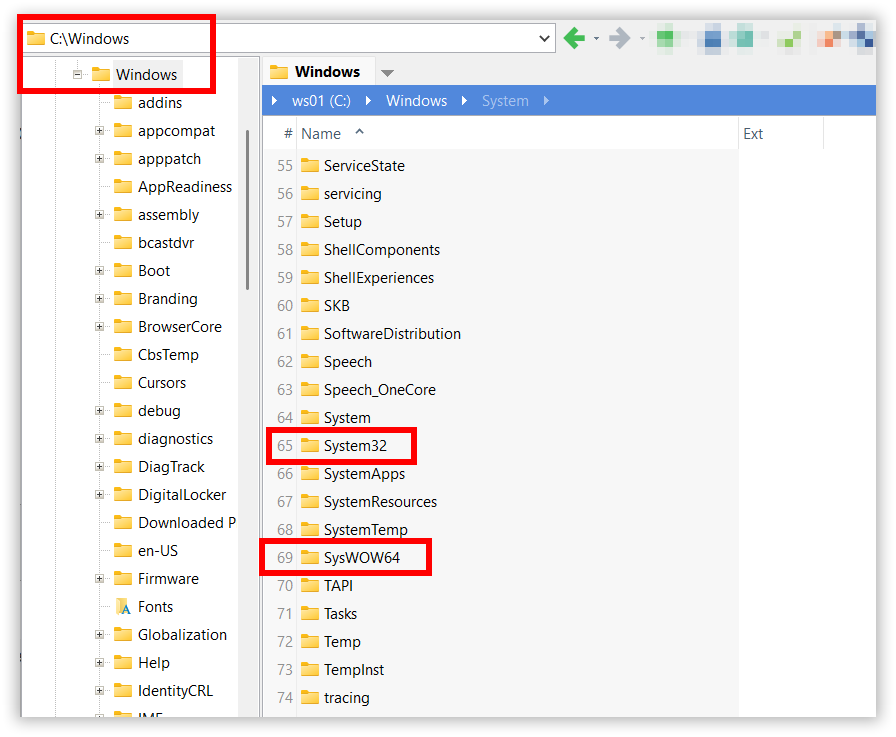Expand the BrowserCore tree node

(x=99, y=327)
